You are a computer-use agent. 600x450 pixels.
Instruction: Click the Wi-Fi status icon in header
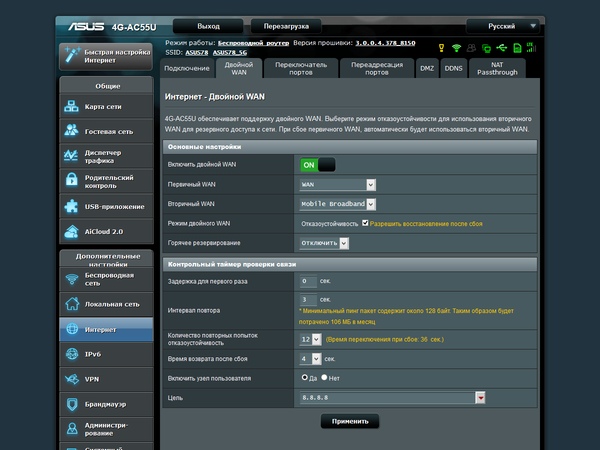click(x=457, y=48)
